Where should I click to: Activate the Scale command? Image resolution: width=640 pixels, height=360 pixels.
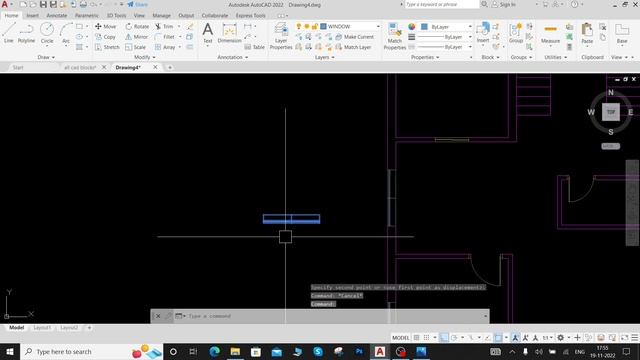tap(136, 47)
